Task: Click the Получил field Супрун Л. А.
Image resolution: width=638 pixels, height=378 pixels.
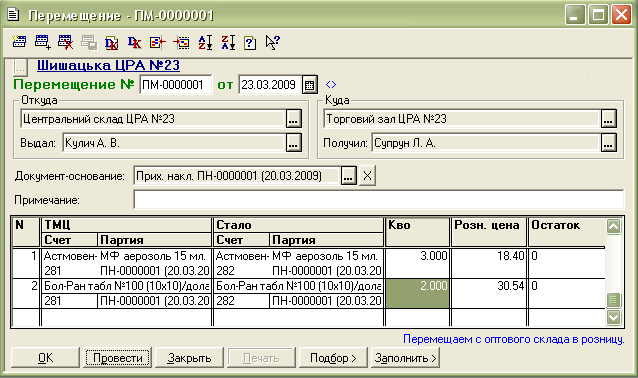Action: click(486, 143)
